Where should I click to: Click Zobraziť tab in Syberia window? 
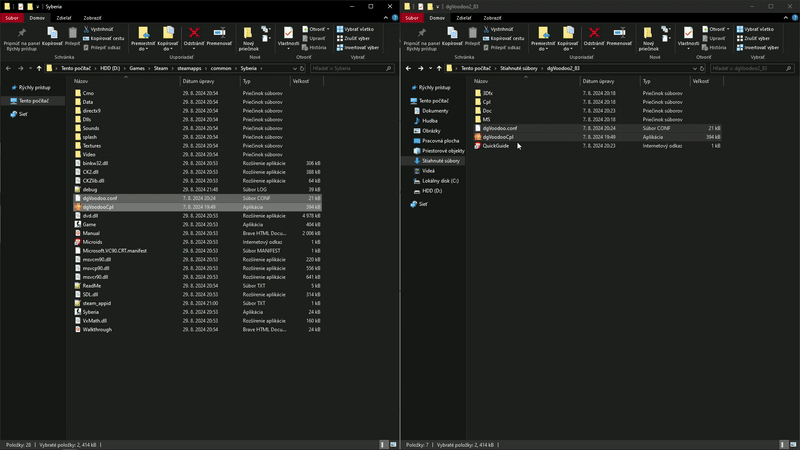tap(92, 18)
